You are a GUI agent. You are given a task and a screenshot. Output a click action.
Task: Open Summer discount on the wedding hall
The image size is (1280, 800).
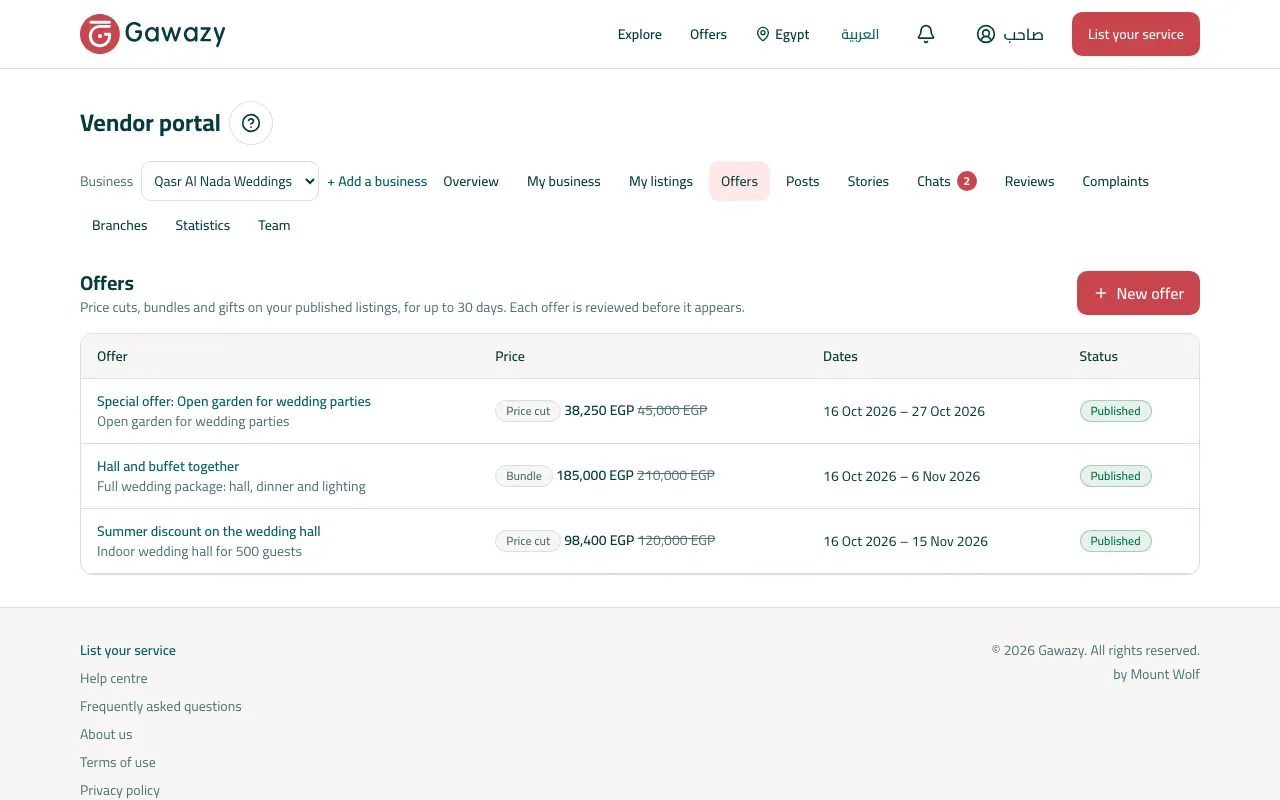pos(209,531)
